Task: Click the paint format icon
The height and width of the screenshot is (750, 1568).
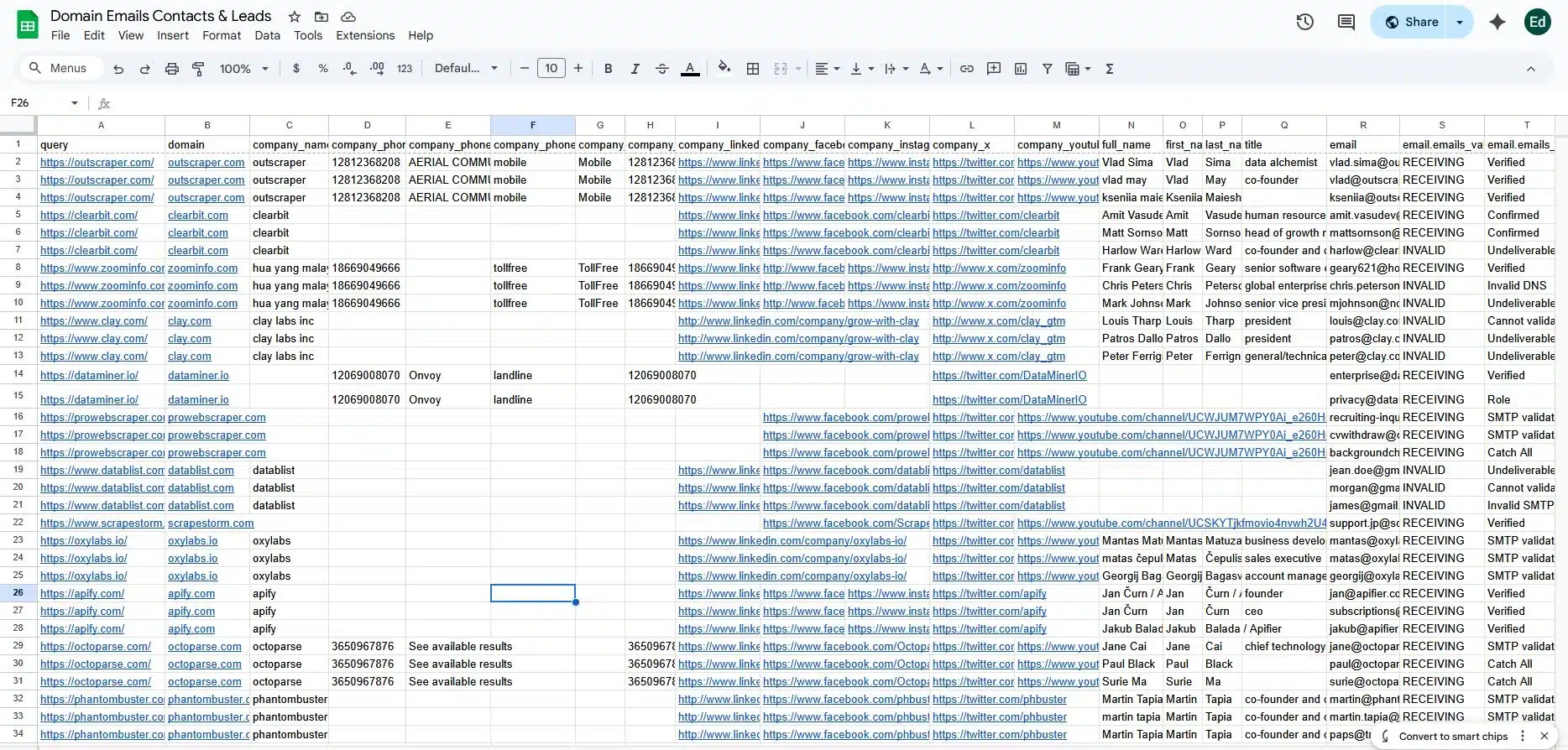Action: 199,69
